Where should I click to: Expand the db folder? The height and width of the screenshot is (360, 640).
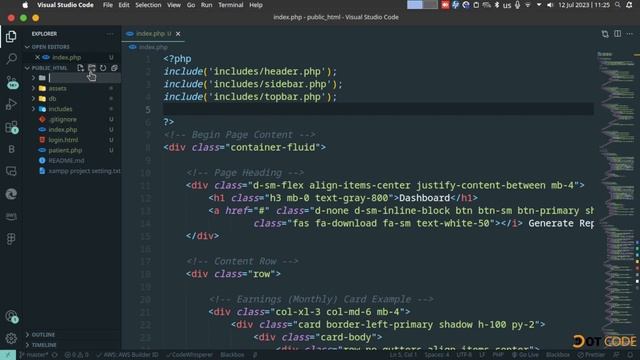pos(52,98)
